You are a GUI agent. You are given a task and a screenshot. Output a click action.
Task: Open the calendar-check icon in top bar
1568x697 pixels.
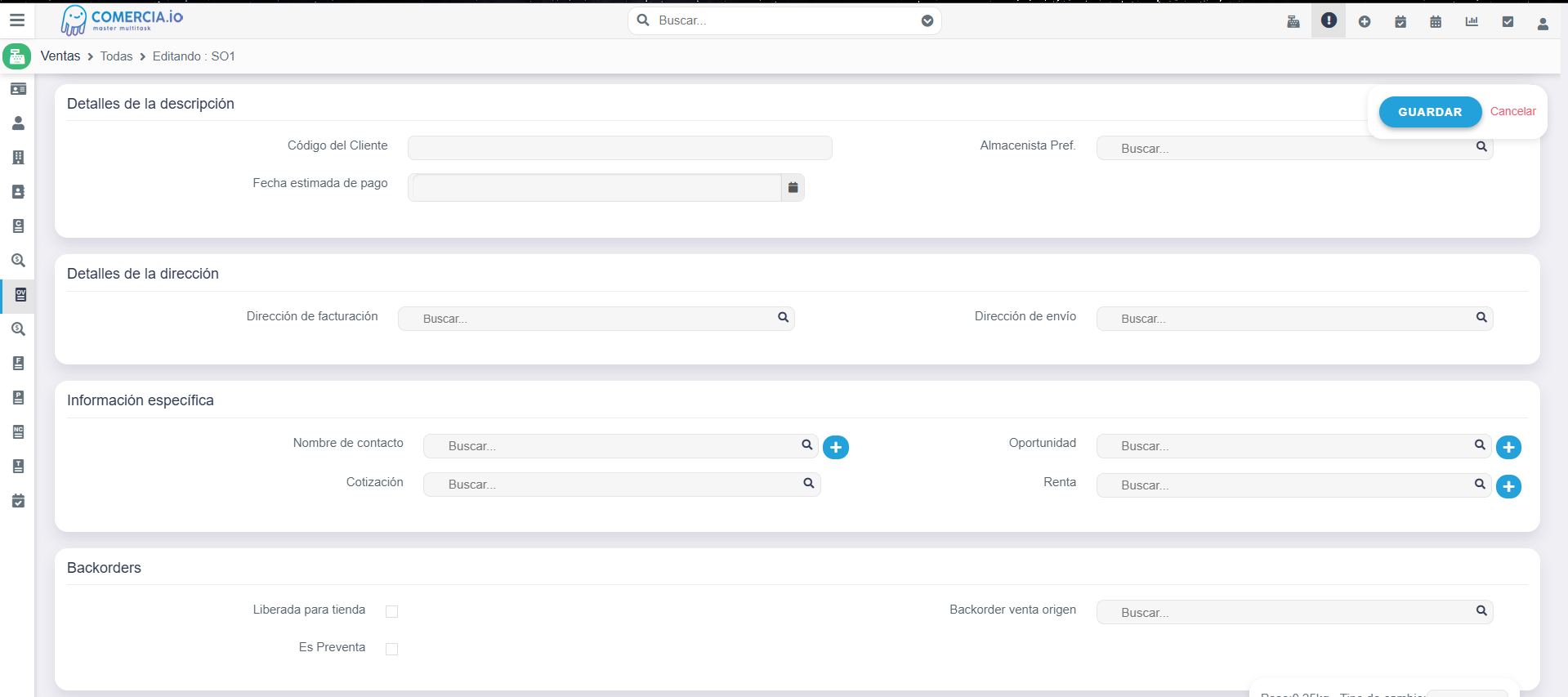1400,22
